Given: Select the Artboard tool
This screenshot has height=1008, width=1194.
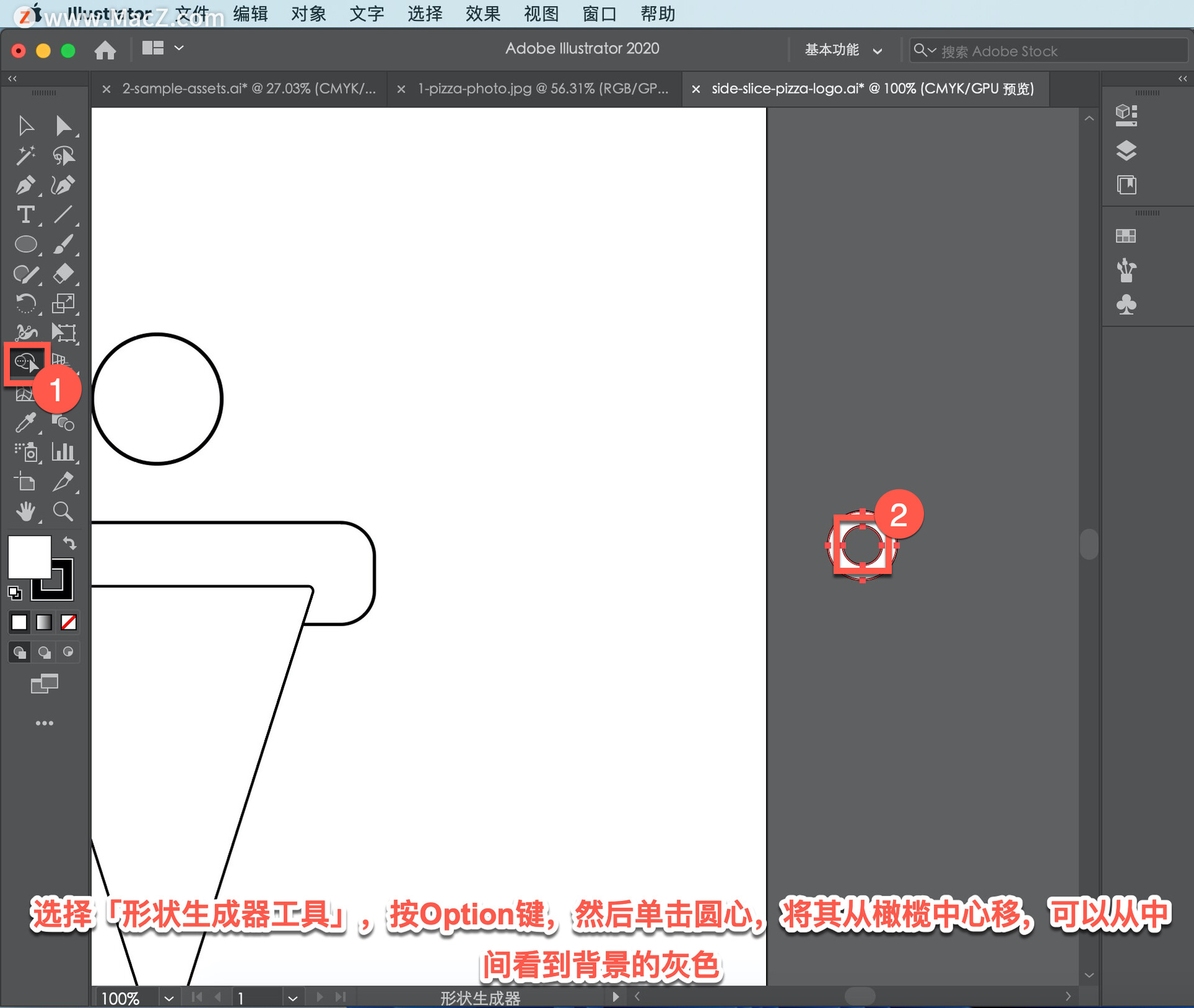Looking at the screenshot, I should click(x=25, y=483).
